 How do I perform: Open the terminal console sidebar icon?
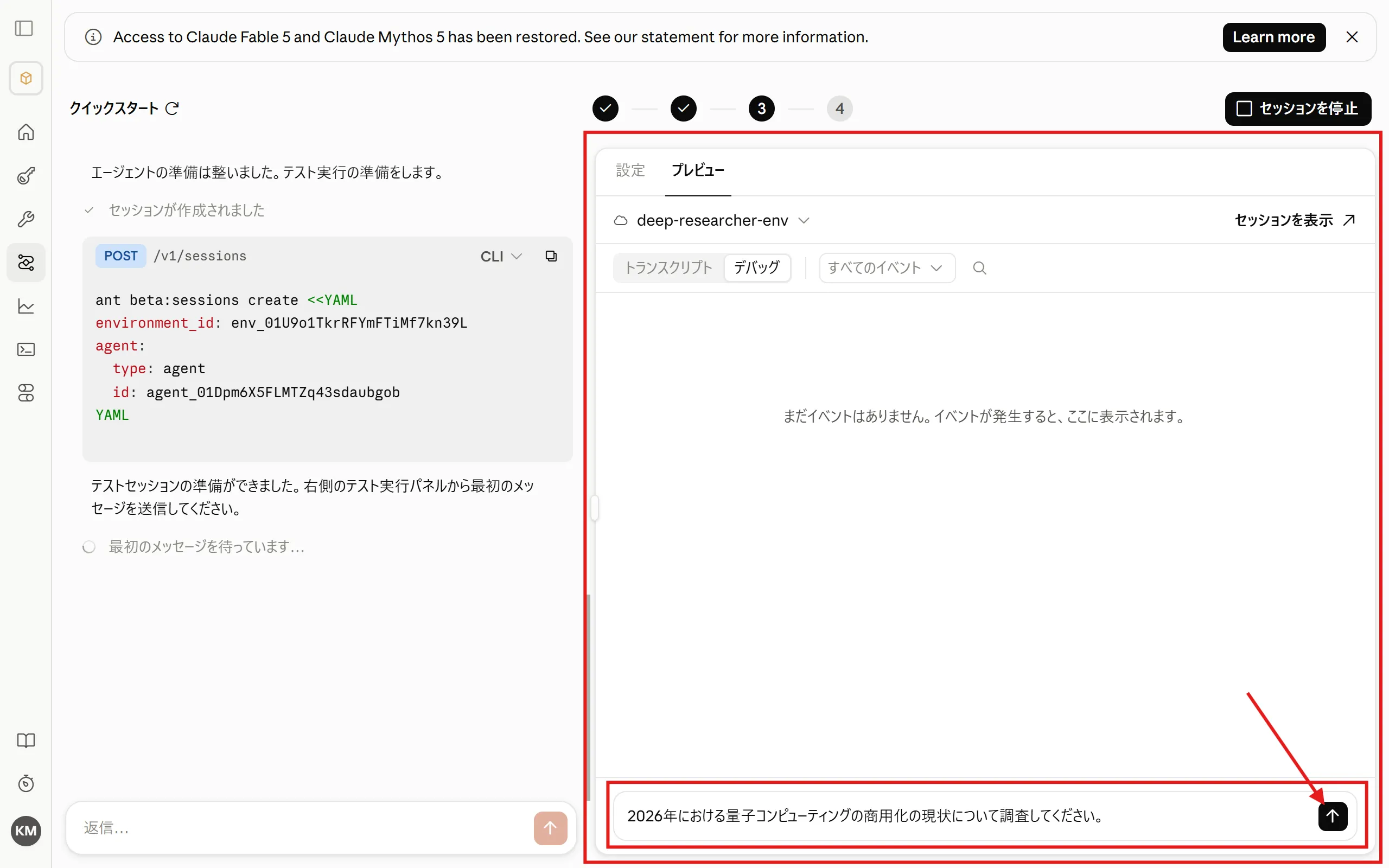coord(26,349)
